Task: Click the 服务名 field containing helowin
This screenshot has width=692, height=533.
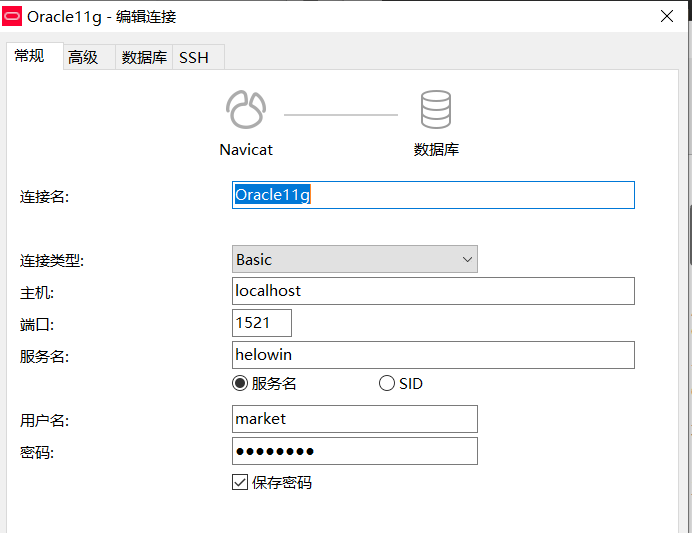Action: point(433,355)
